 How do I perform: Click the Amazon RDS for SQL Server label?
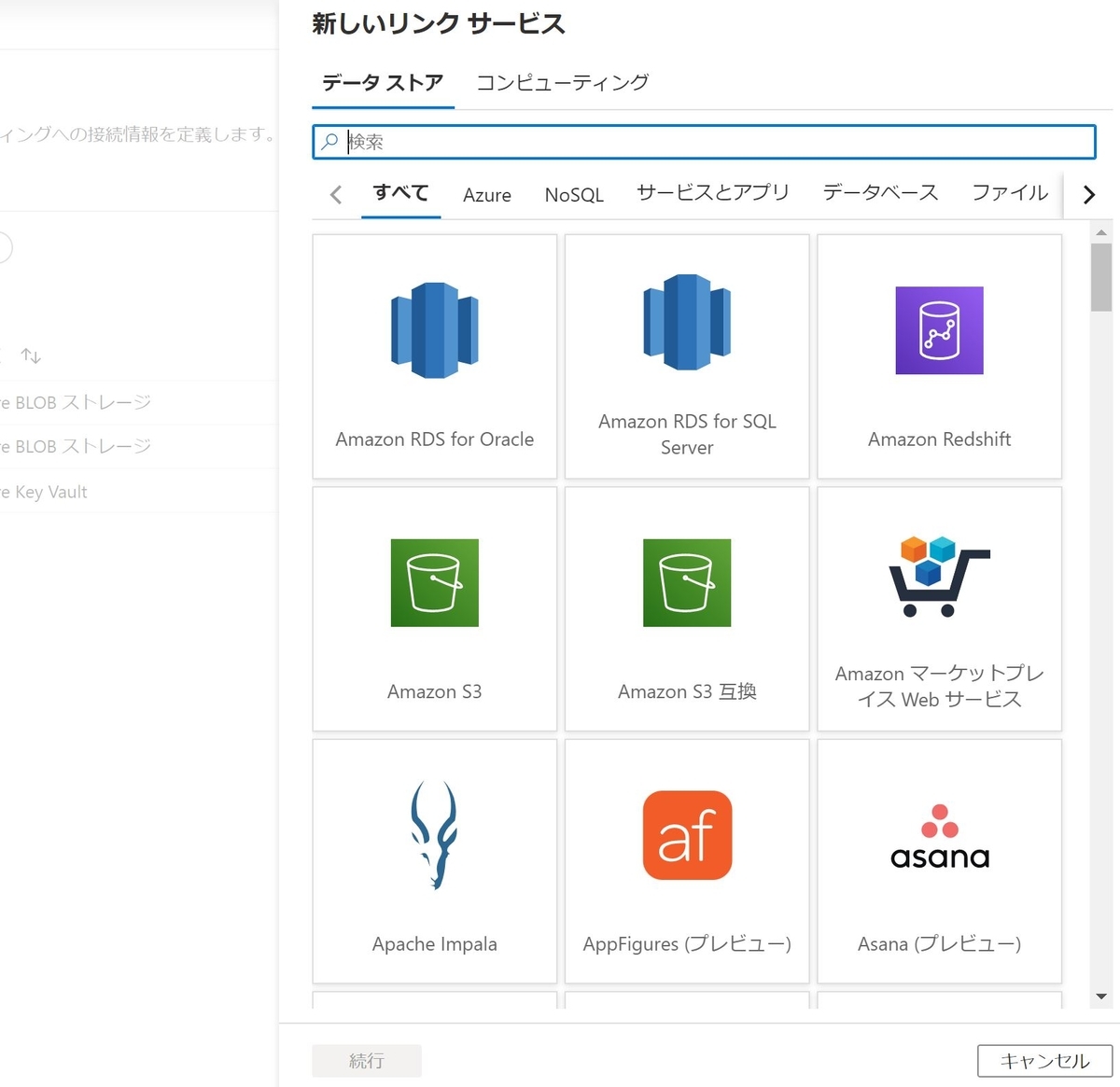pyautogui.click(x=687, y=434)
